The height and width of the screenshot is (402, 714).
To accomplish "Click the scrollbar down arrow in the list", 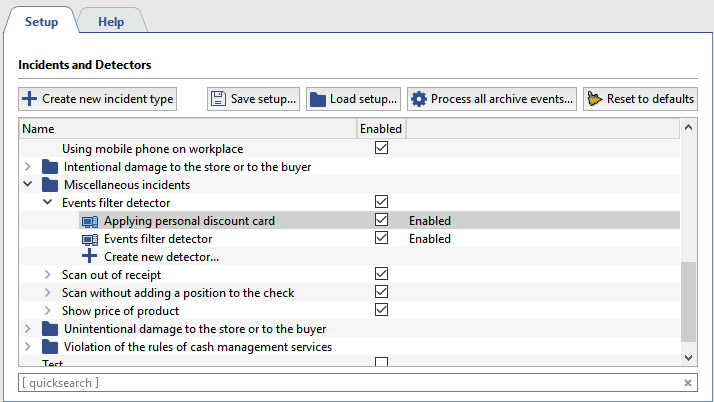I will click(688, 357).
